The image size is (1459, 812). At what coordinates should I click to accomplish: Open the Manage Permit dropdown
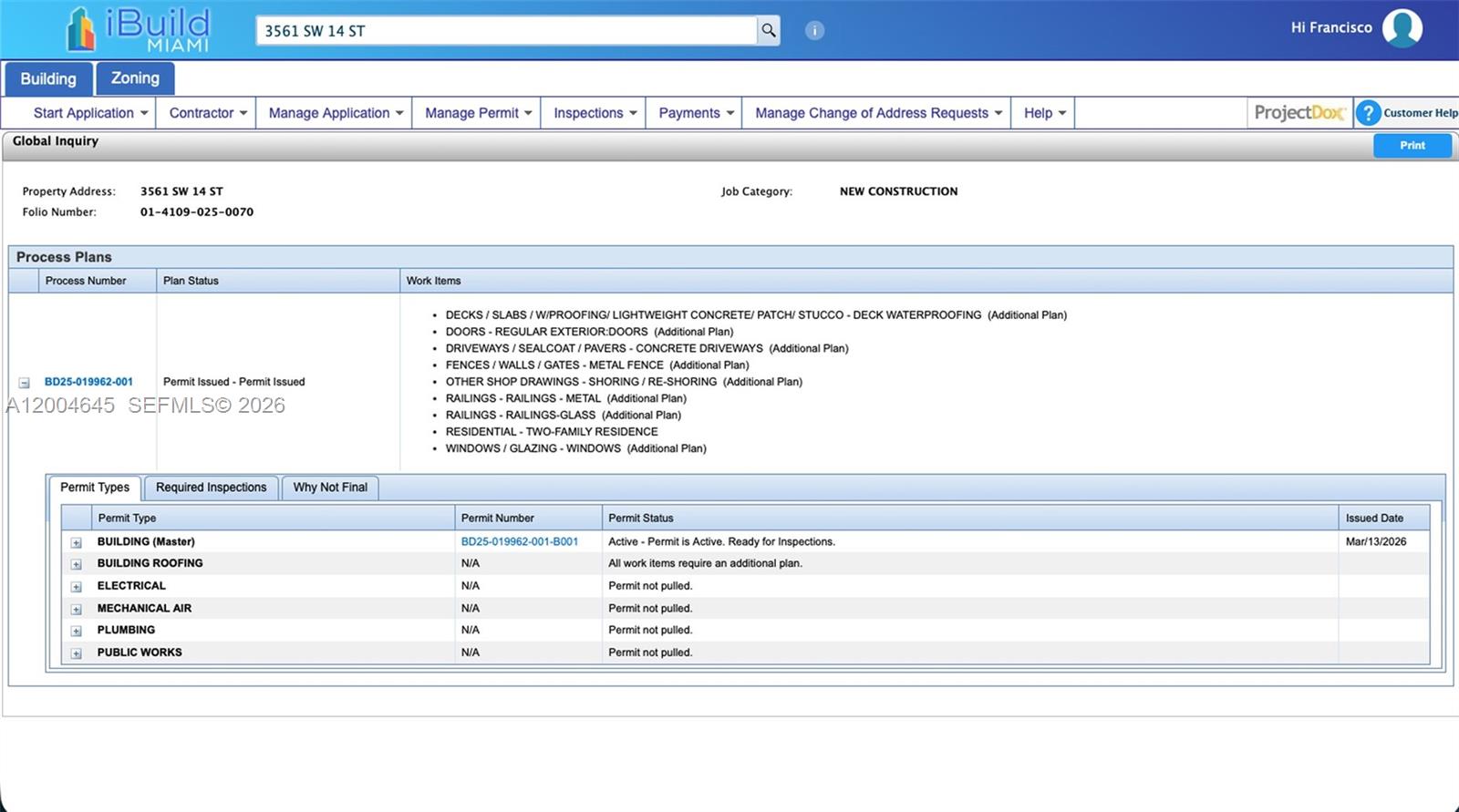click(477, 113)
